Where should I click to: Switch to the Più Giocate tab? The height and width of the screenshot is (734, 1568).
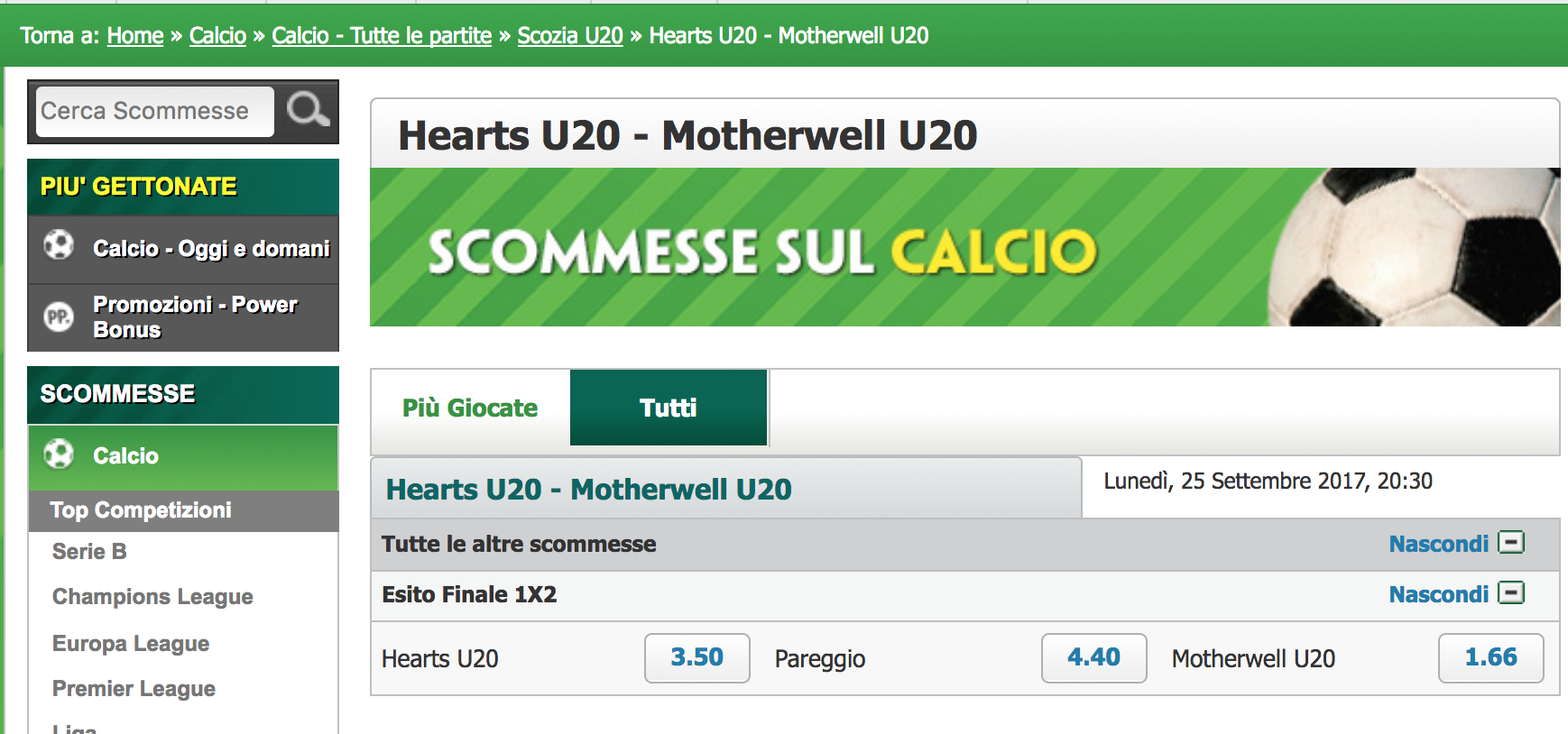point(470,408)
